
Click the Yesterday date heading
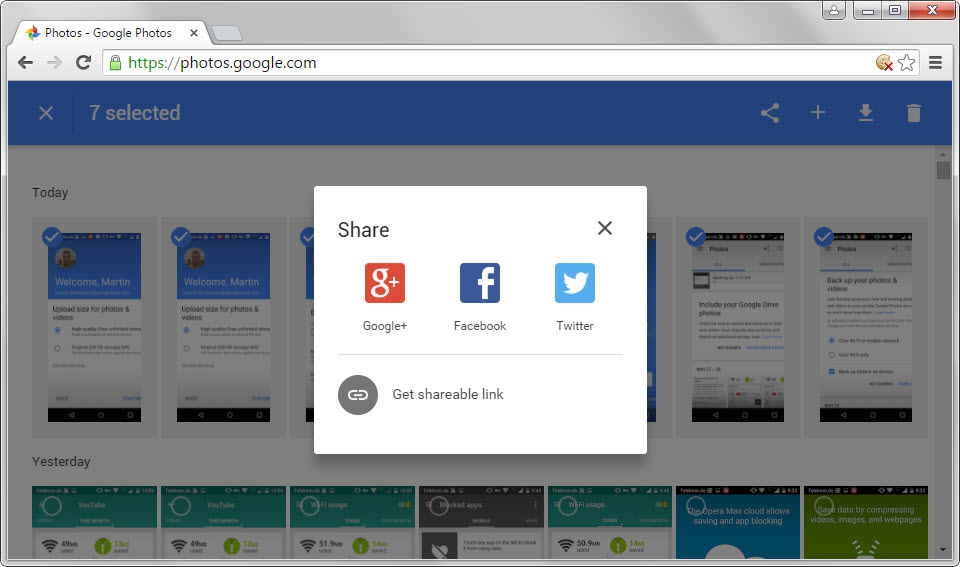[61, 461]
